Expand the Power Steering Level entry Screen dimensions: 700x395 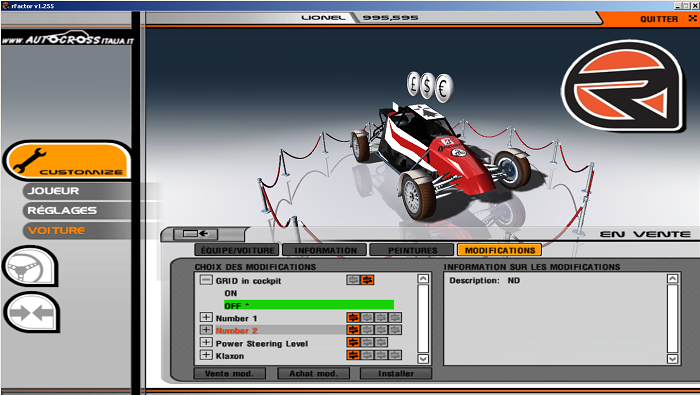pos(206,342)
